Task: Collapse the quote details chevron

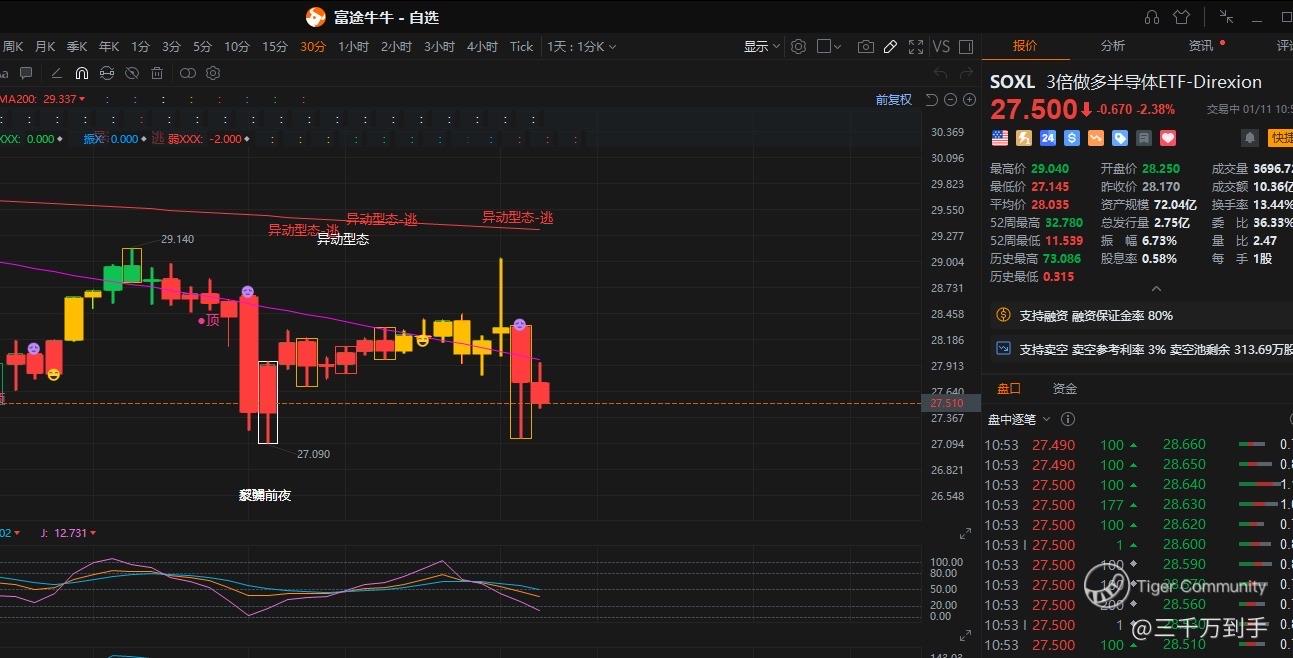Action: click(x=1156, y=289)
